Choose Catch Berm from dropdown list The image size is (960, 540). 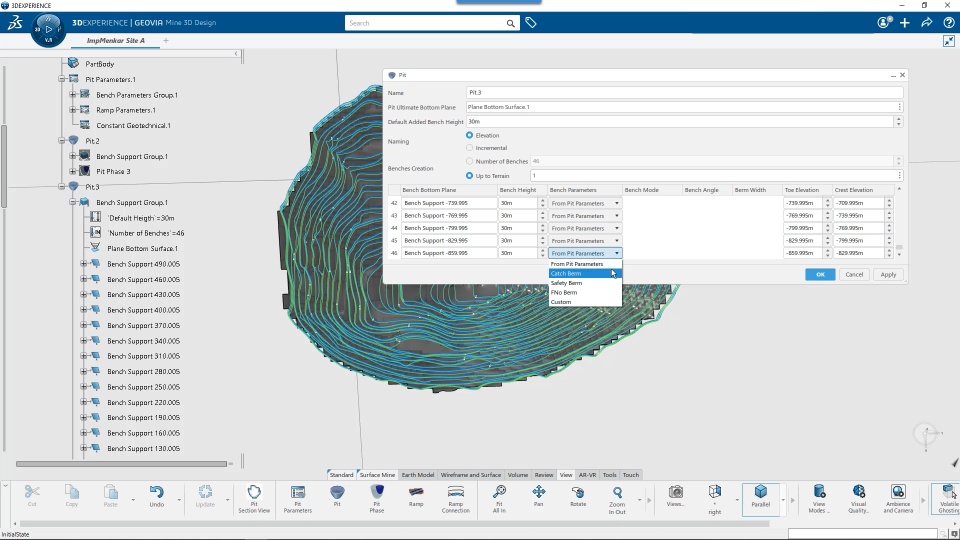point(585,274)
